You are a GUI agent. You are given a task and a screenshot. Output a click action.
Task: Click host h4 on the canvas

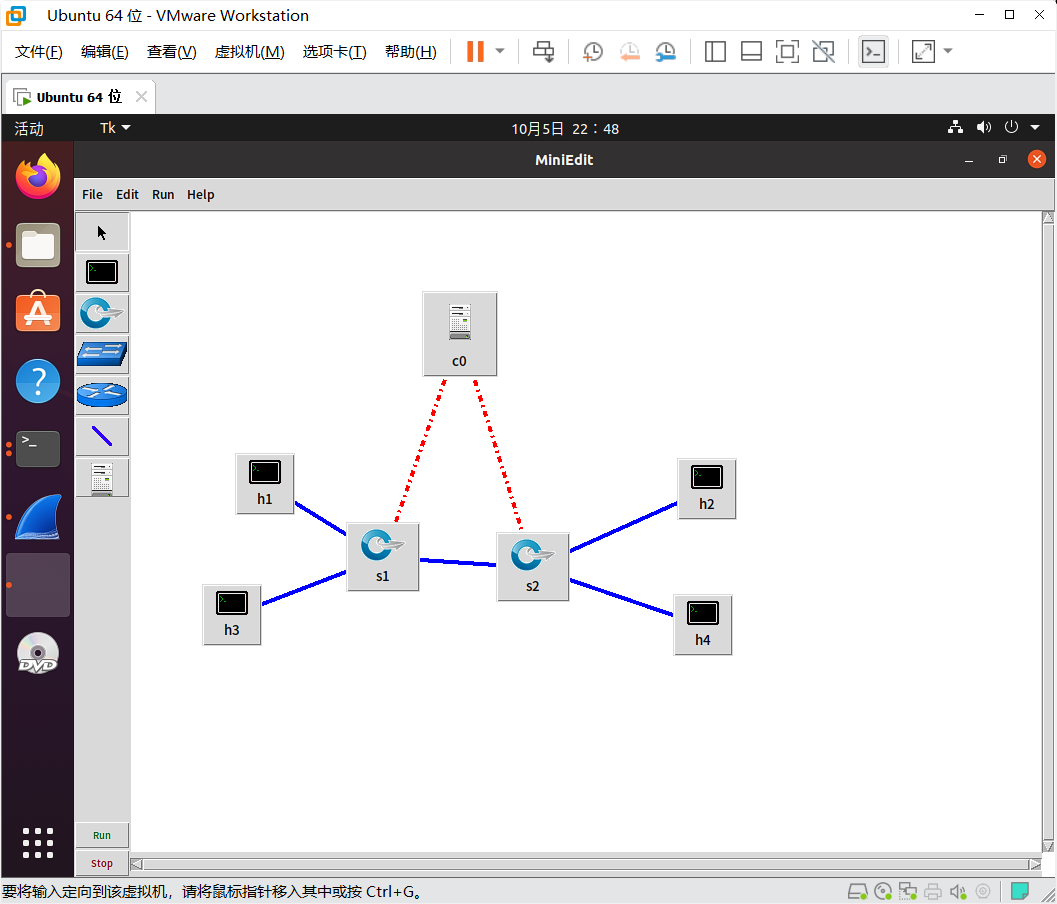point(702,625)
